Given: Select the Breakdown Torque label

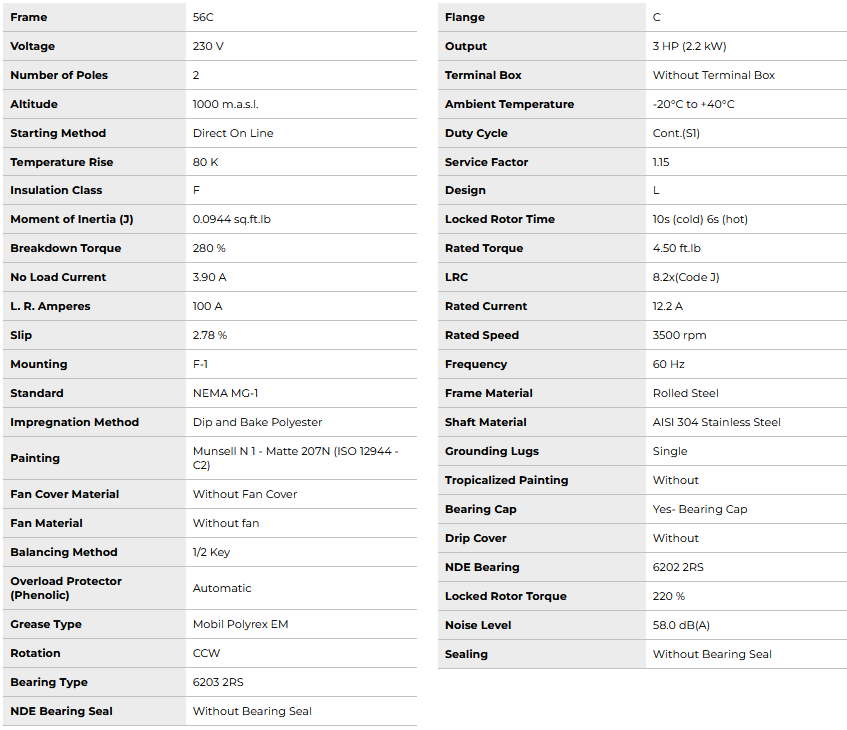Looking at the screenshot, I should click(65, 248).
